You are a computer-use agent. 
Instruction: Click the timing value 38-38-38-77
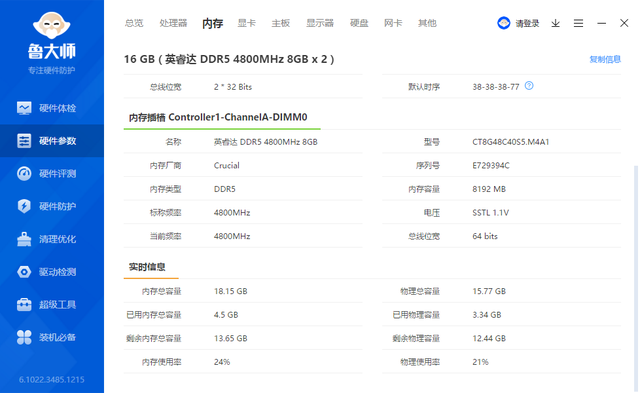[496, 87]
